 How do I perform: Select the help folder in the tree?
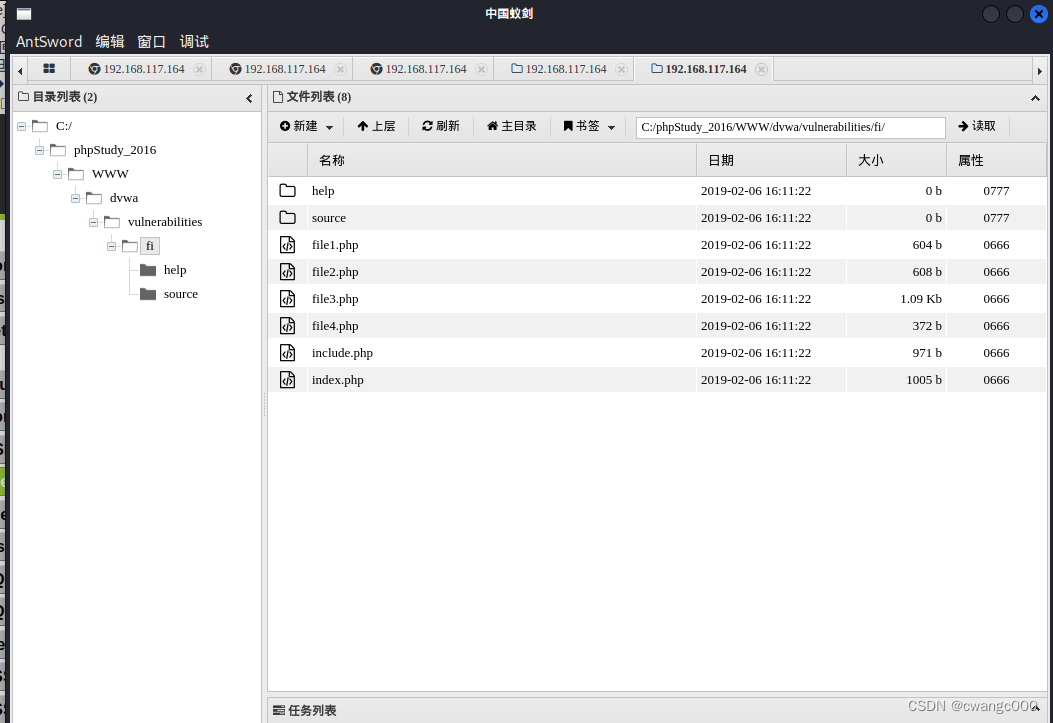click(175, 270)
